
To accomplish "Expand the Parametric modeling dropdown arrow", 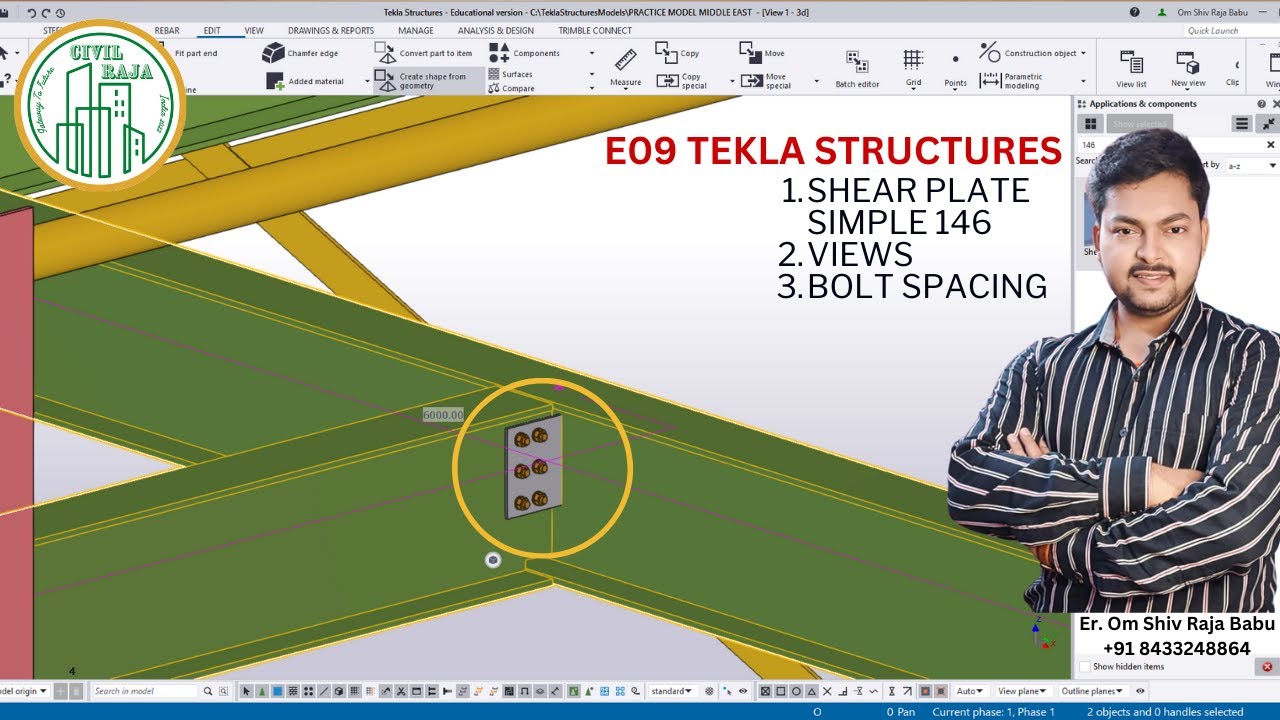I will point(1082,81).
